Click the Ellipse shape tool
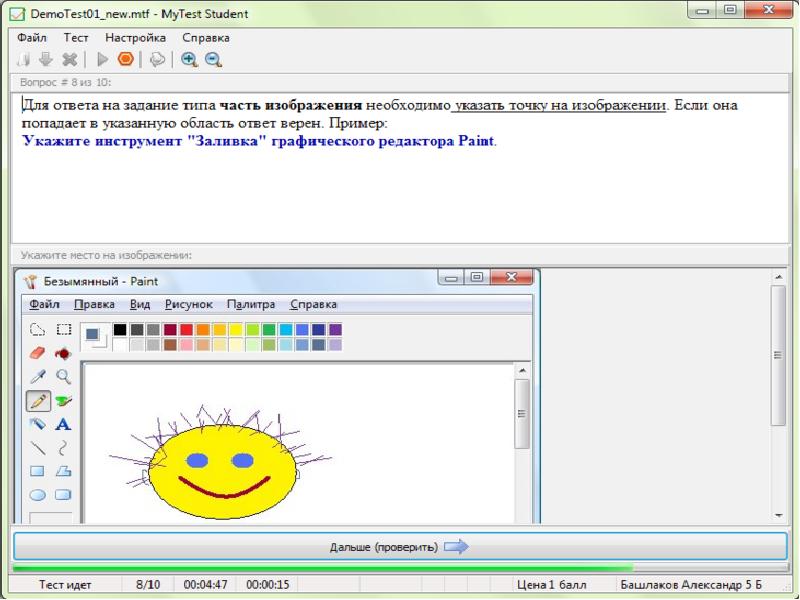Screen dimensions: 800x600 38,494
